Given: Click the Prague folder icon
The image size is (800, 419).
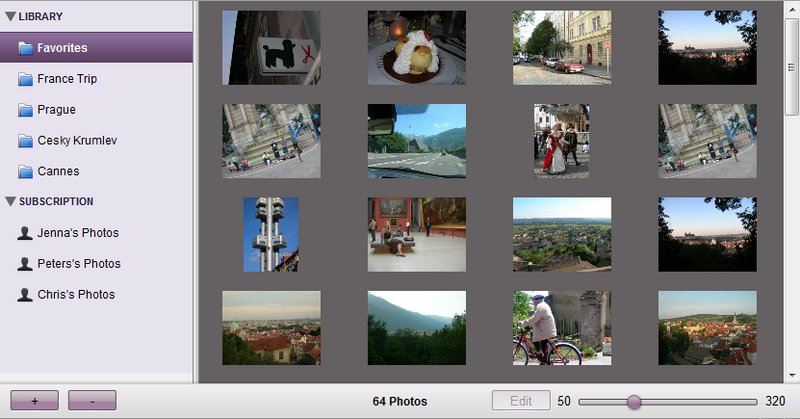Looking at the screenshot, I should click(x=26, y=110).
